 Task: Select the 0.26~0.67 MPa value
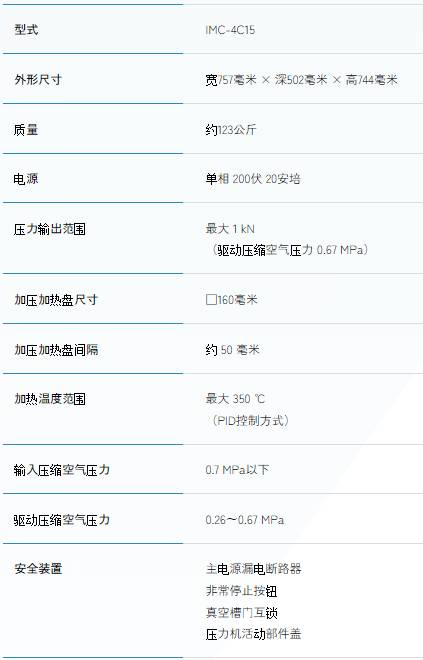tap(245, 519)
